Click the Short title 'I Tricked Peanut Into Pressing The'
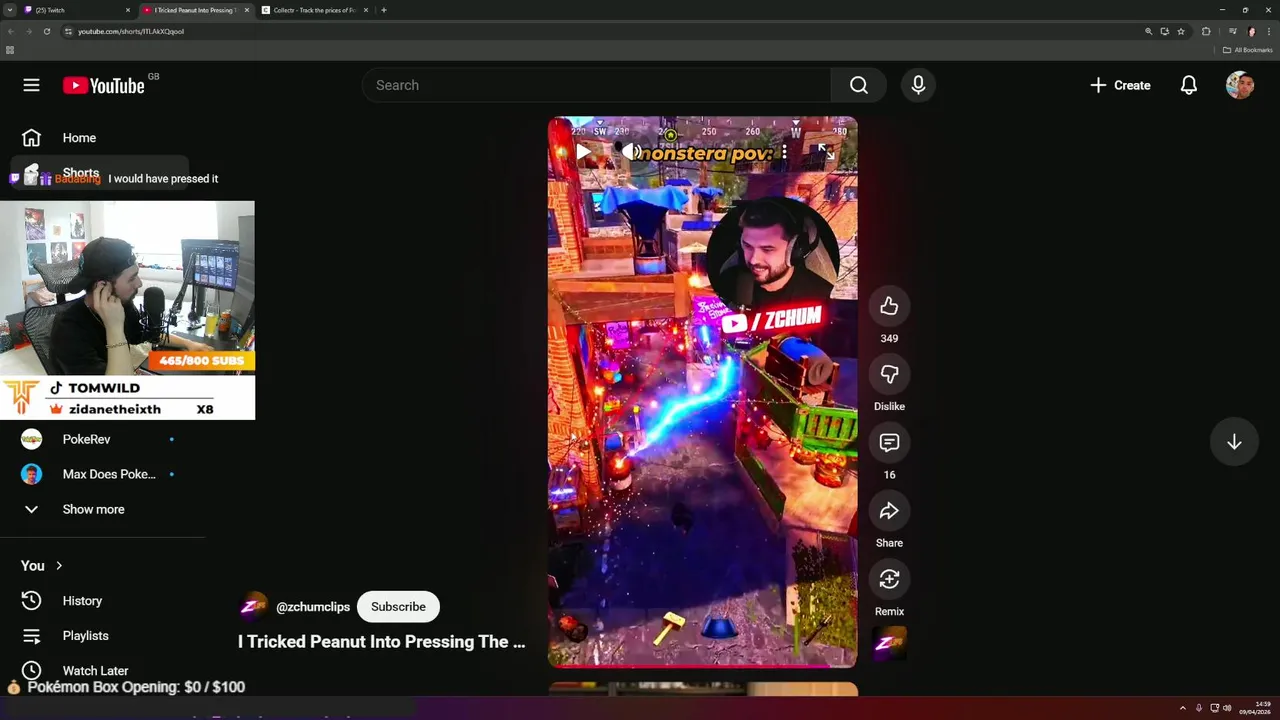The image size is (1280, 720). click(381, 642)
